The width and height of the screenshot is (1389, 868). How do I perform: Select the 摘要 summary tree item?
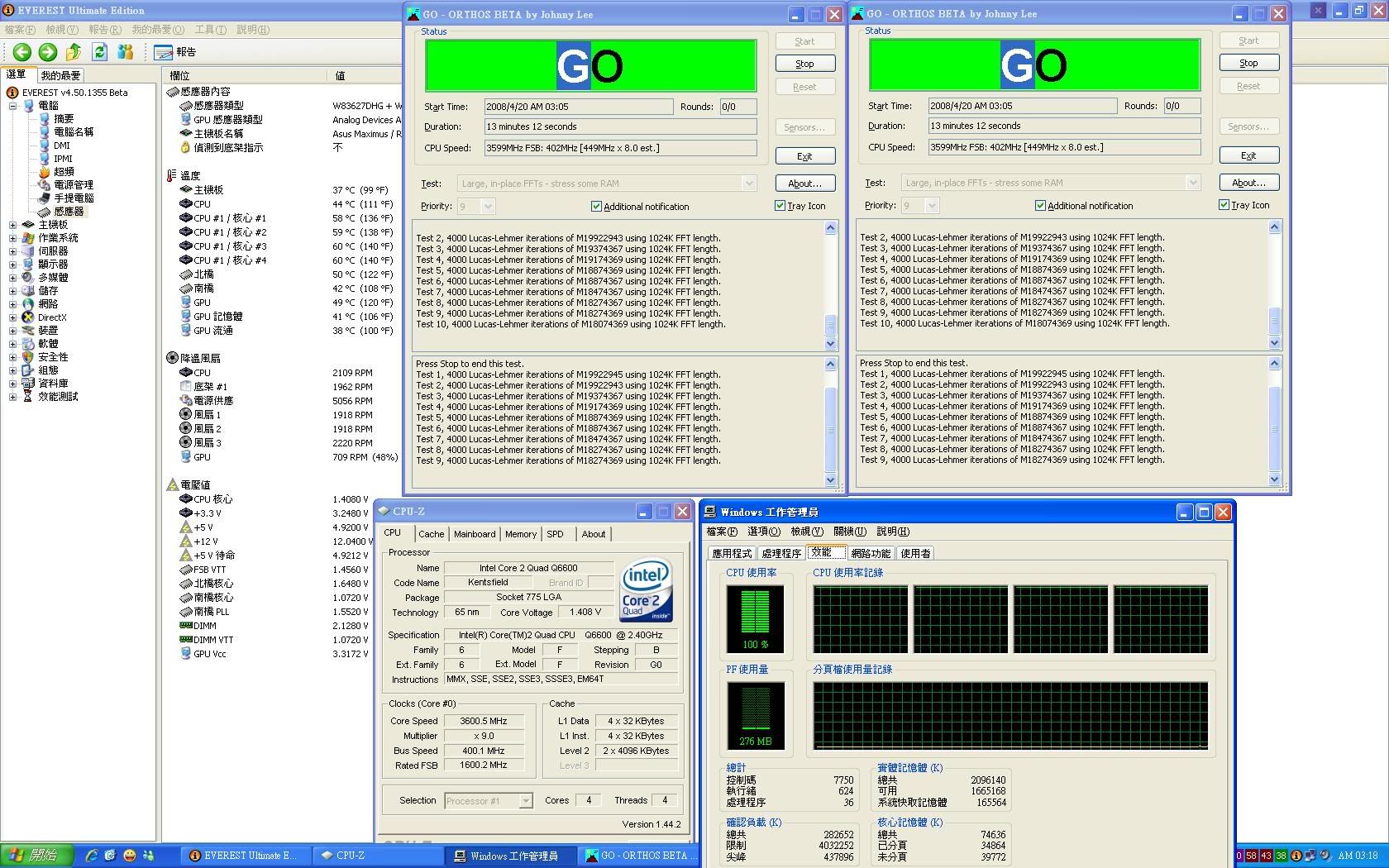(x=64, y=119)
